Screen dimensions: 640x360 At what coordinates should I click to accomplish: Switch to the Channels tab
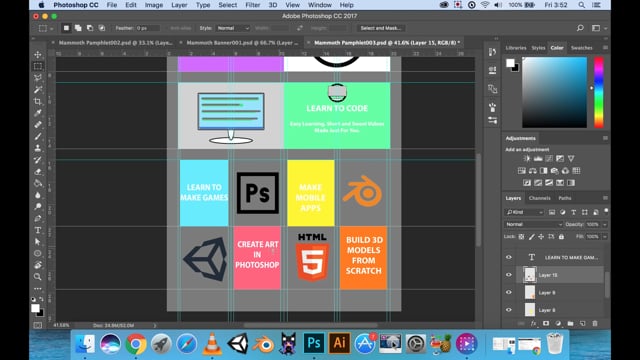coord(540,198)
